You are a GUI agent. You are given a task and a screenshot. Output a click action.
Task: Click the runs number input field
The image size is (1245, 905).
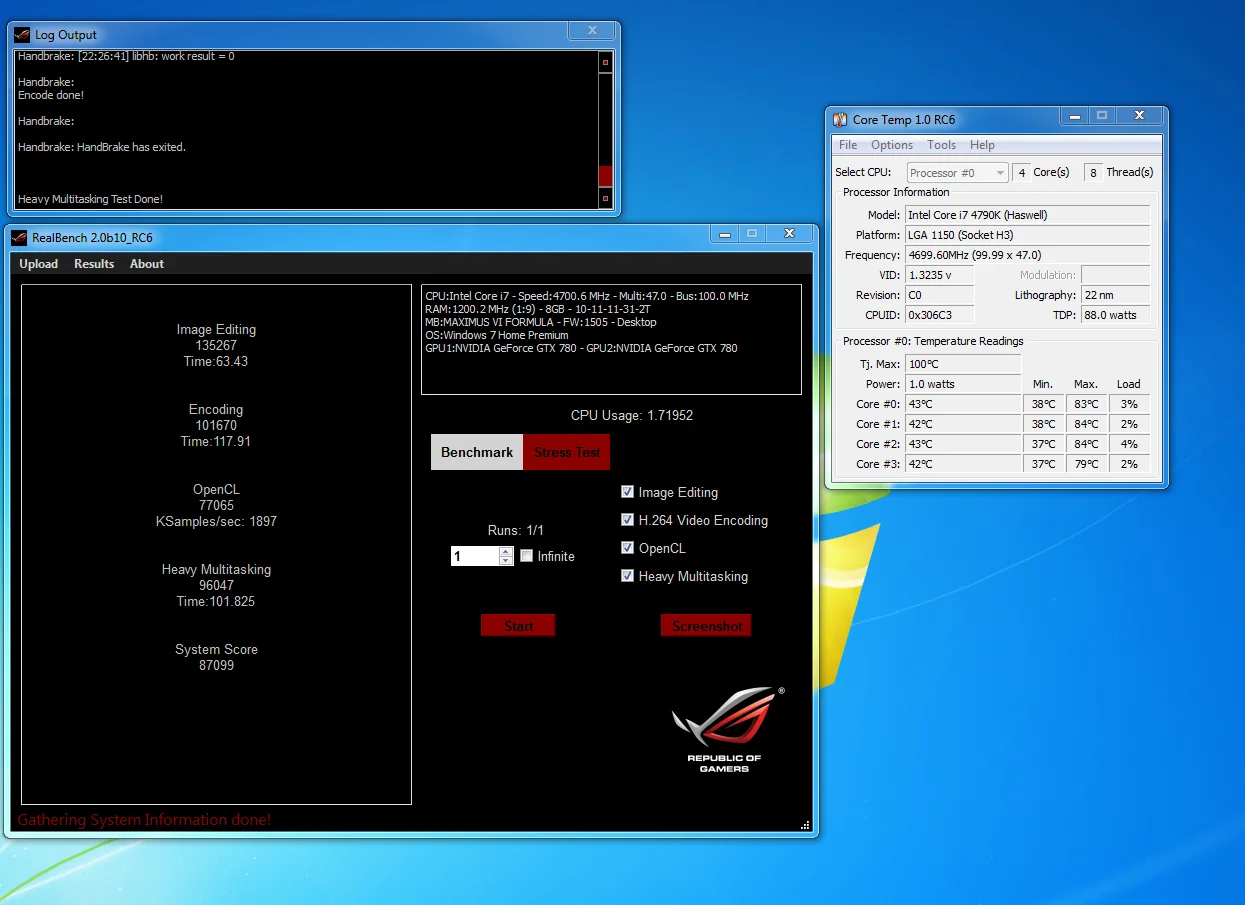tap(475, 556)
